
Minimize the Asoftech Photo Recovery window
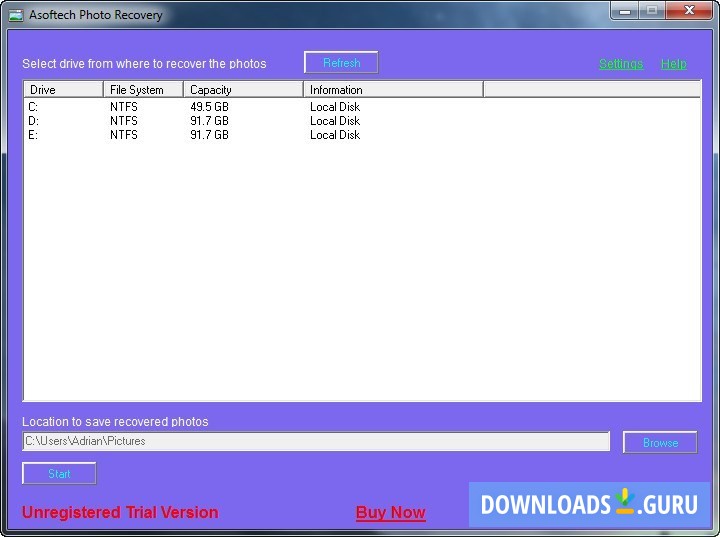click(624, 11)
